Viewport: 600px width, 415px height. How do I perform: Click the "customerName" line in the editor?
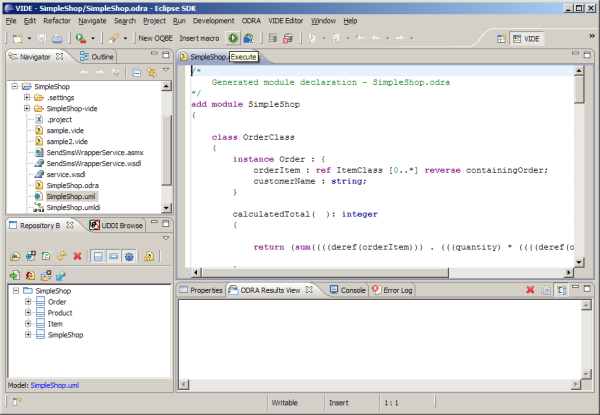click(x=310, y=181)
